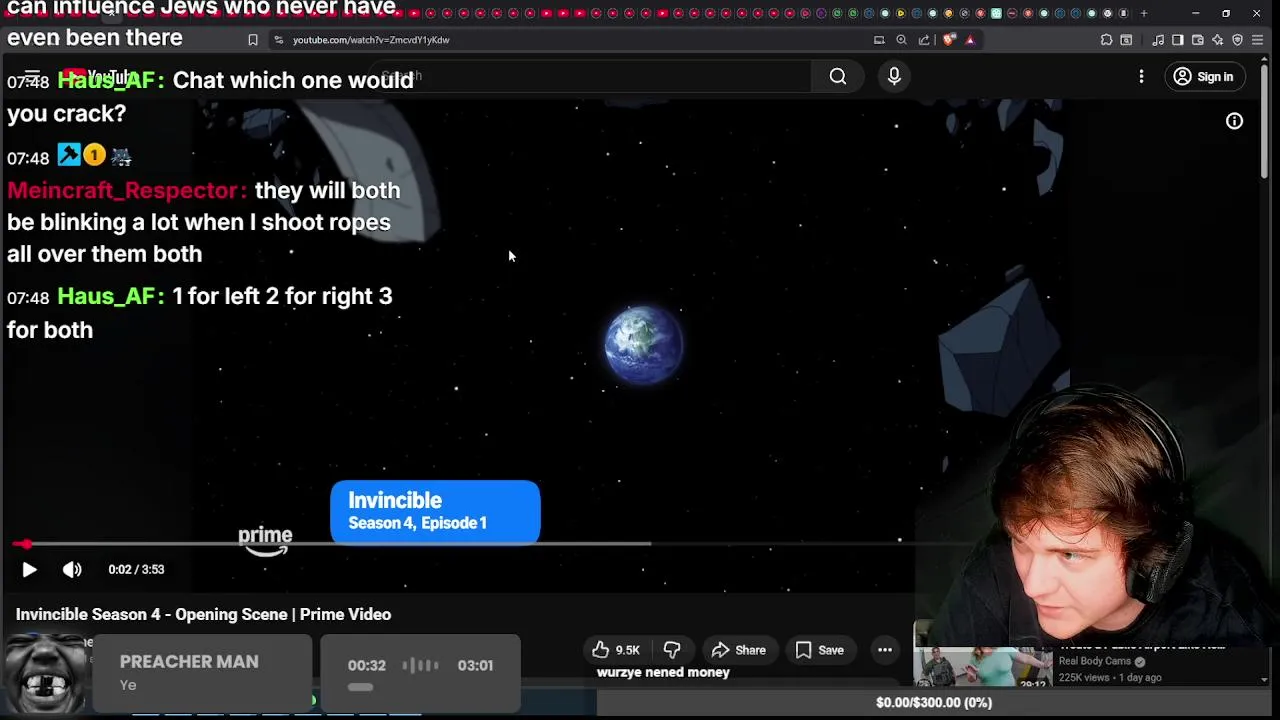Viewport: 1280px width, 720px height.
Task: Open a new browser tab with plus
Action: point(1144,13)
